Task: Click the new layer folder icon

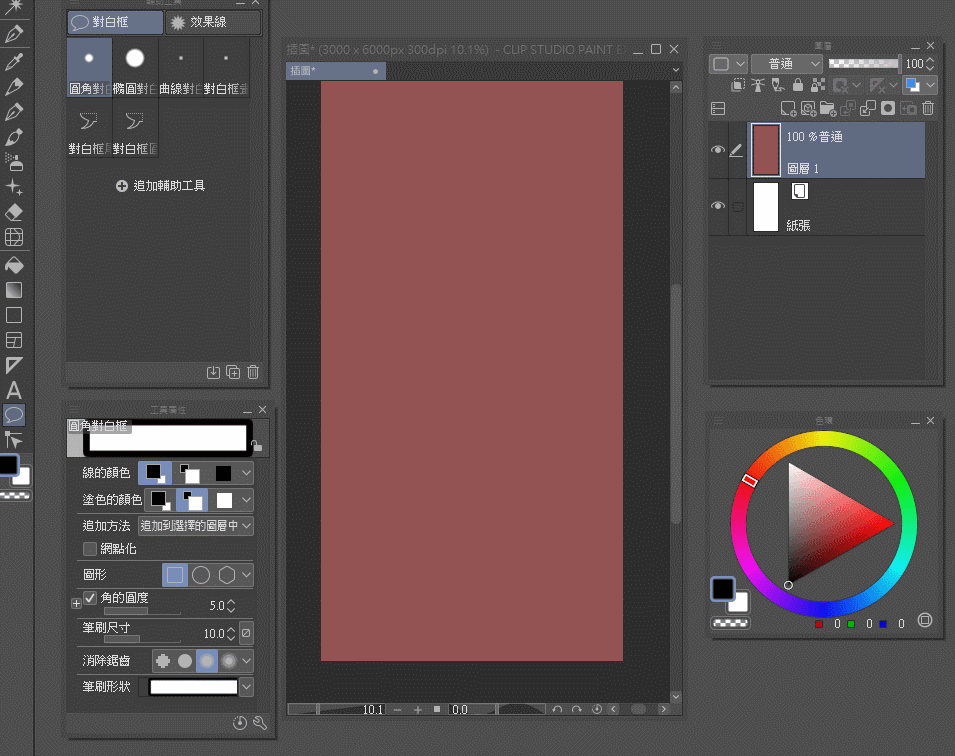Action: point(827,108)
